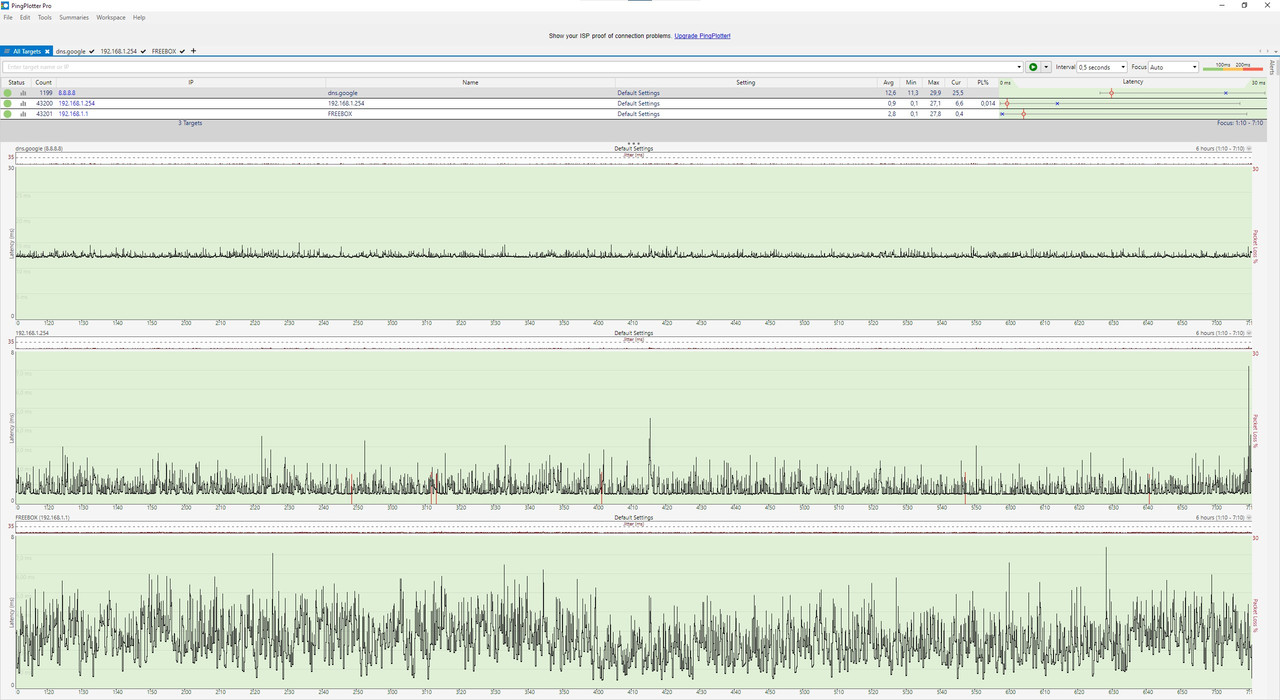Open the dropdown beside the play button
This screenshot has height=700, width=1280.
pyautogui.click(x=1046, y=67)
